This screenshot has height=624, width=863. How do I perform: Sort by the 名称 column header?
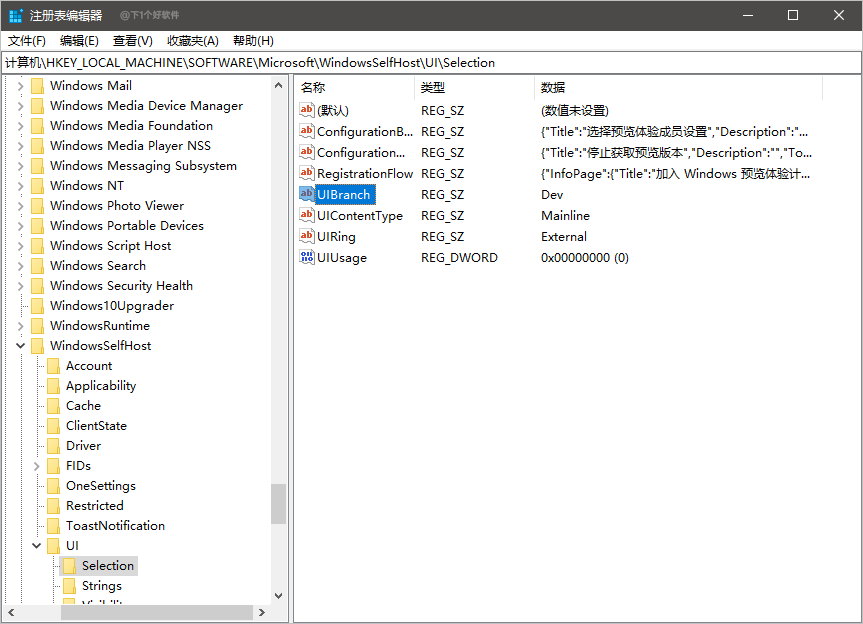point(353,88)
